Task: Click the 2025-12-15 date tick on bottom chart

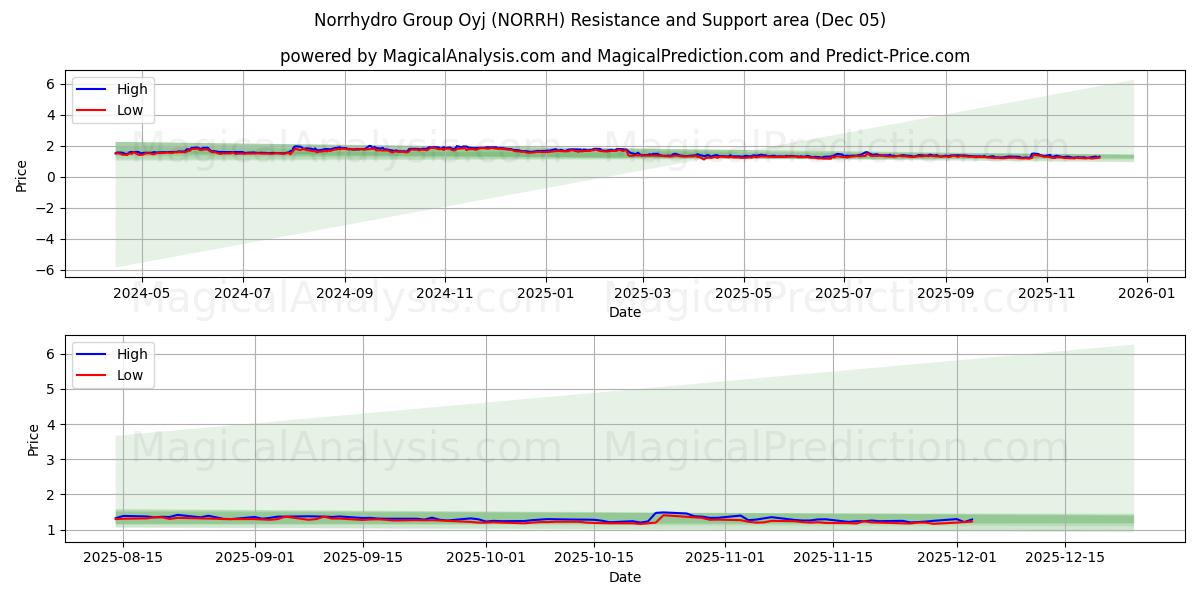Action: pyautogui.click(x=1065, y=553)
